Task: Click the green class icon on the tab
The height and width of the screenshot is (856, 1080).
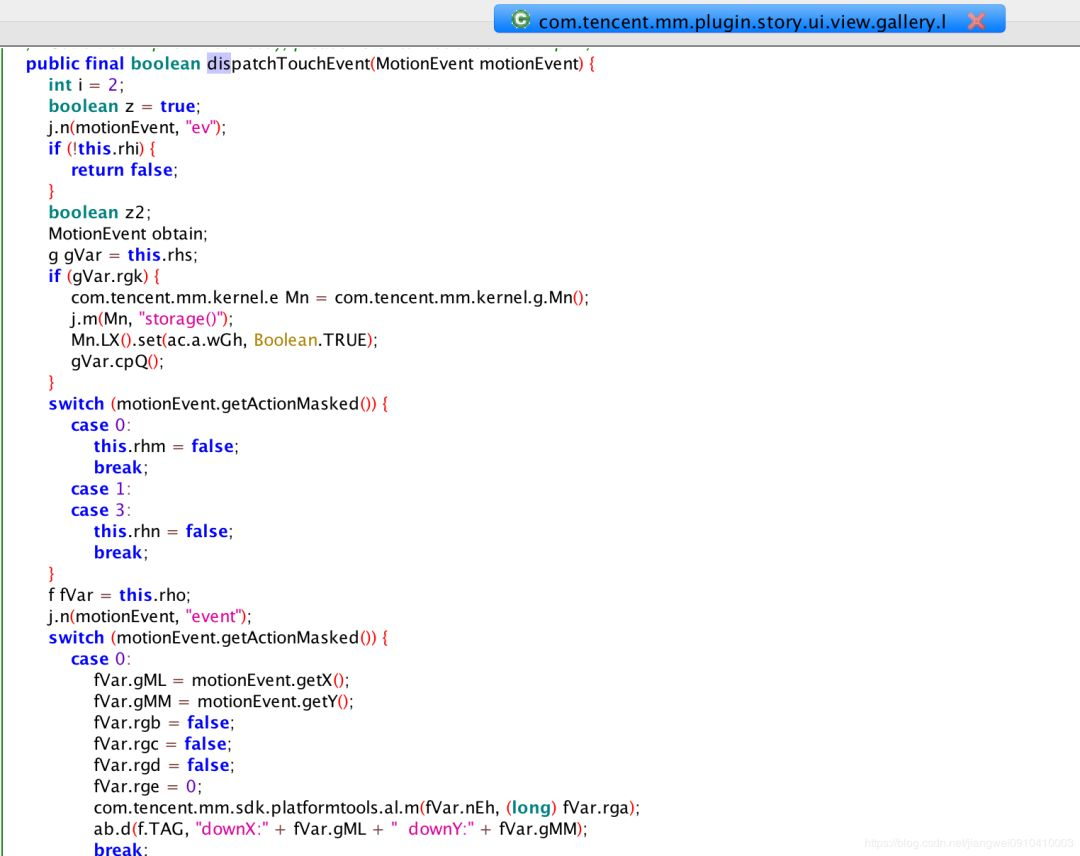Action: click(520, 20)
